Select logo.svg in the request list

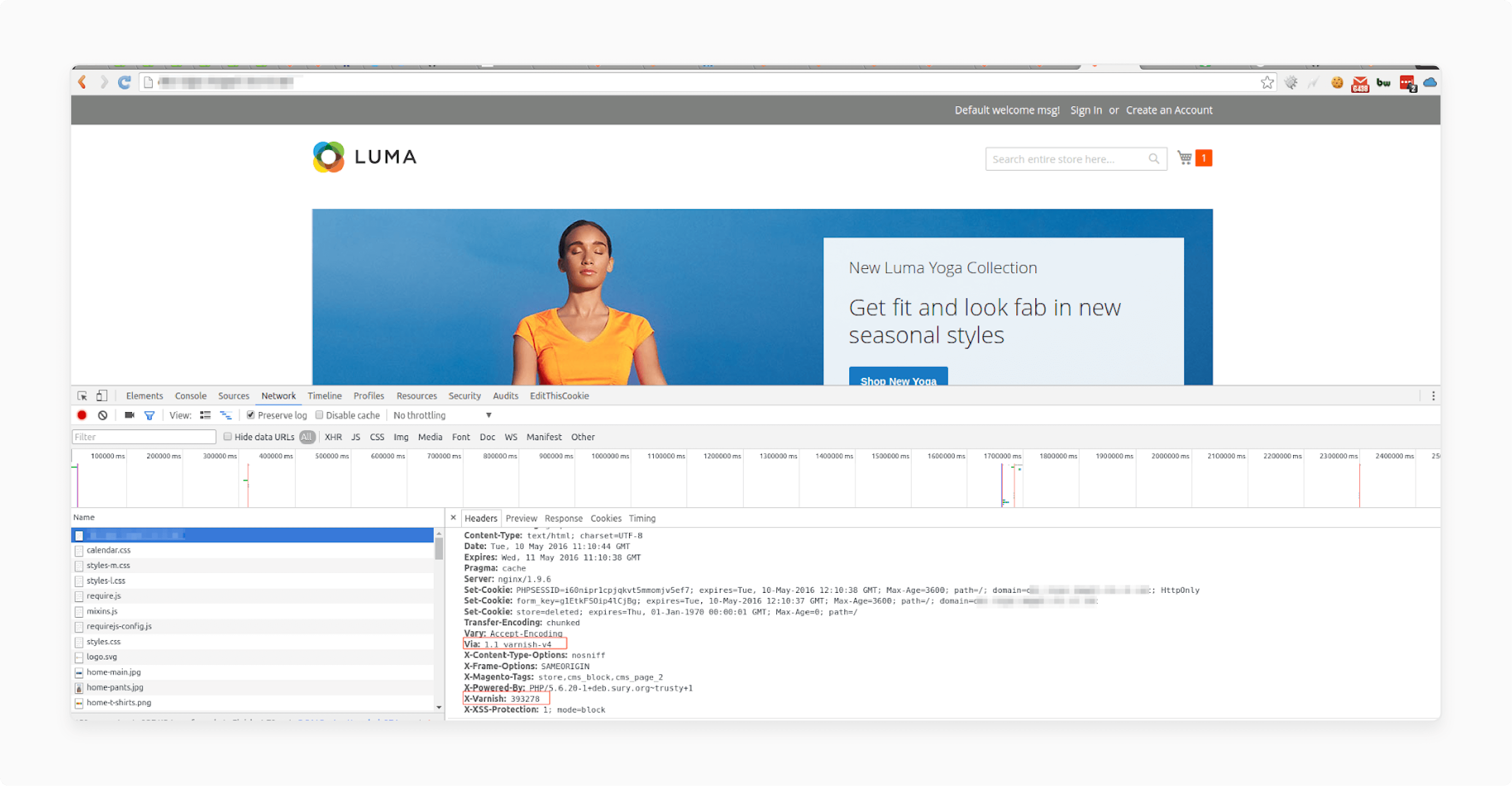point(252,657)
